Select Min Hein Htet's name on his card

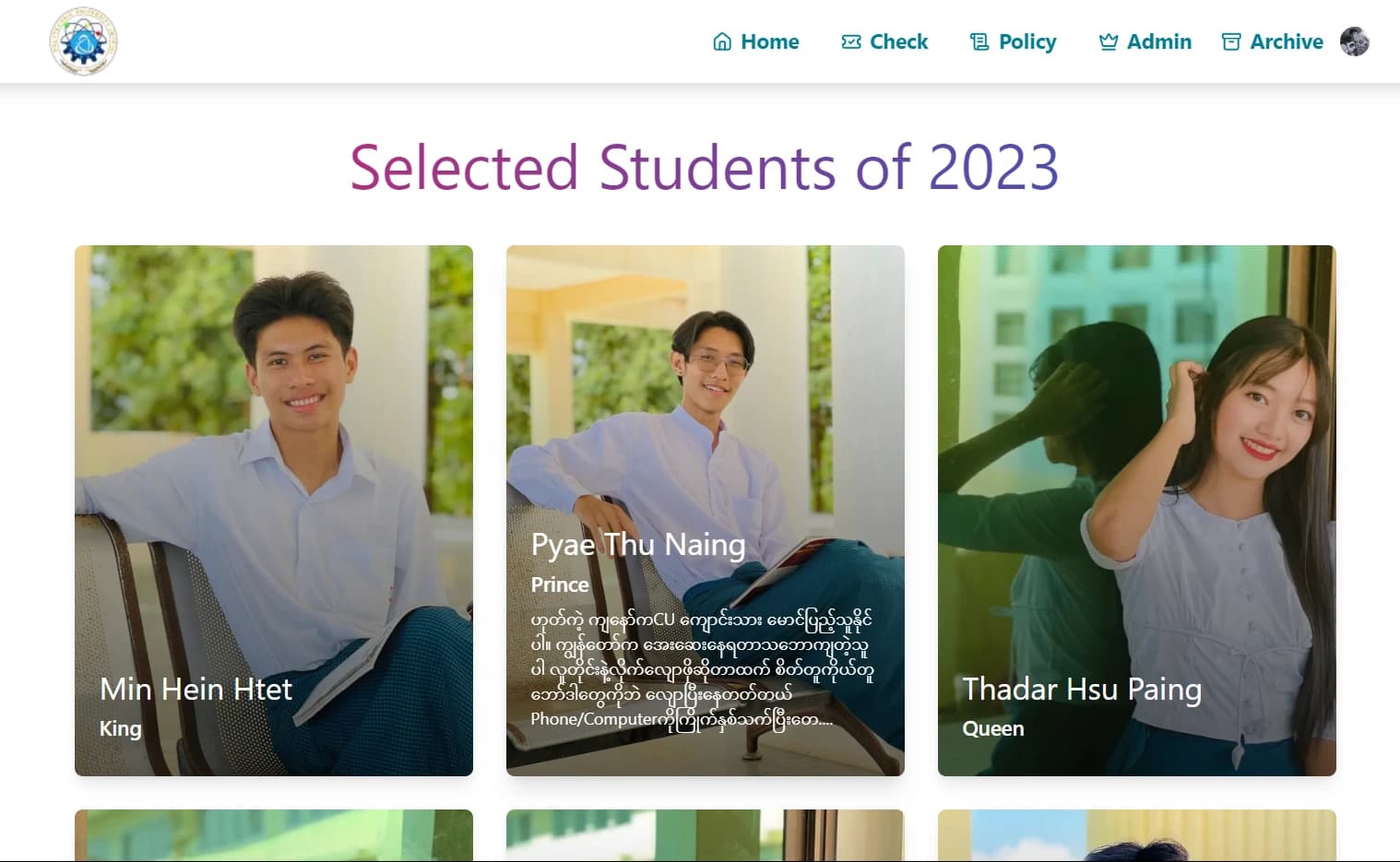click(196, 690)
